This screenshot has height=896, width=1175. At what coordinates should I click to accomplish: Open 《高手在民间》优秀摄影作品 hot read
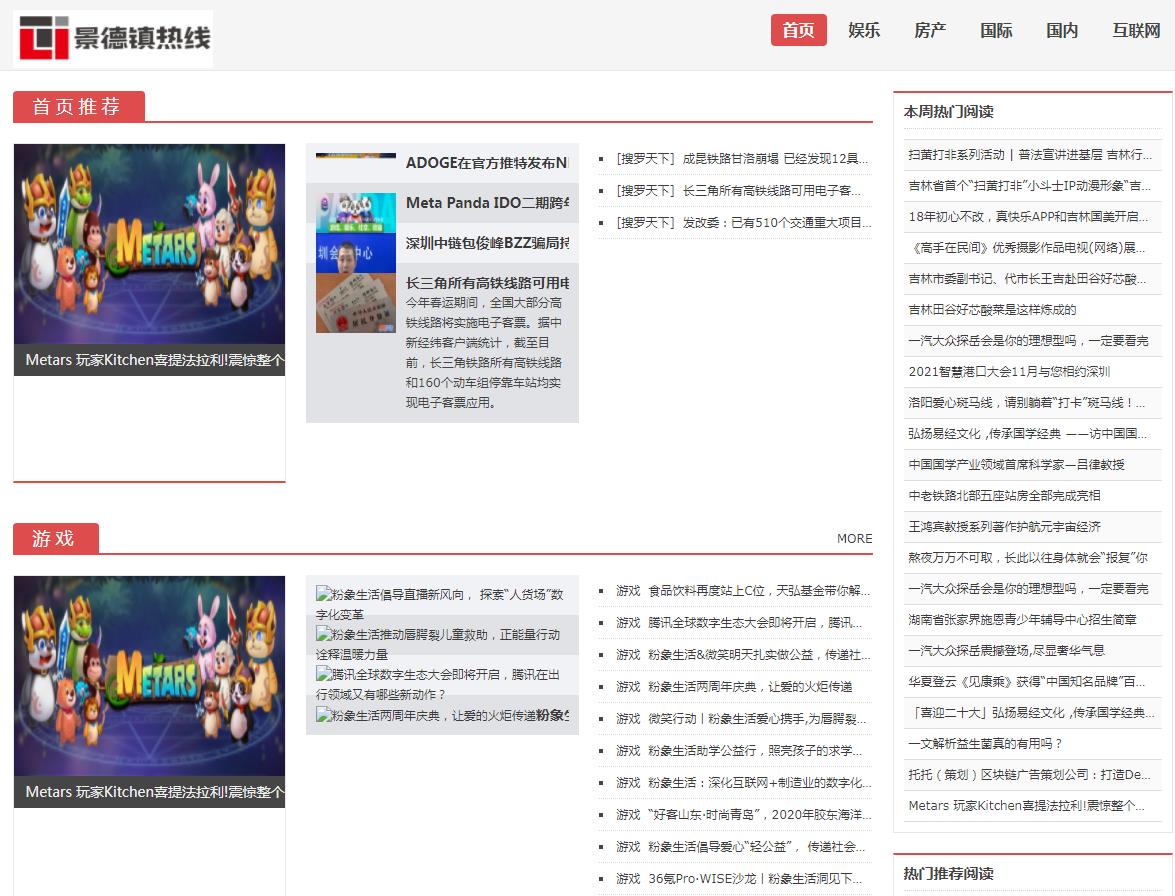coord(1027,248)
